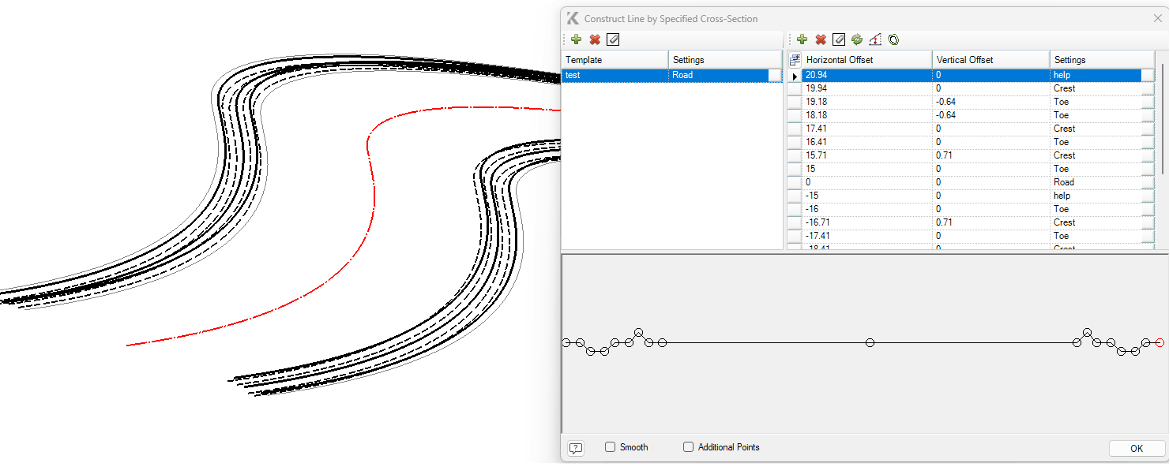Select horizontal offset cell 20.94
Screen dimensions: 1170x465
[x=867, y=75]
